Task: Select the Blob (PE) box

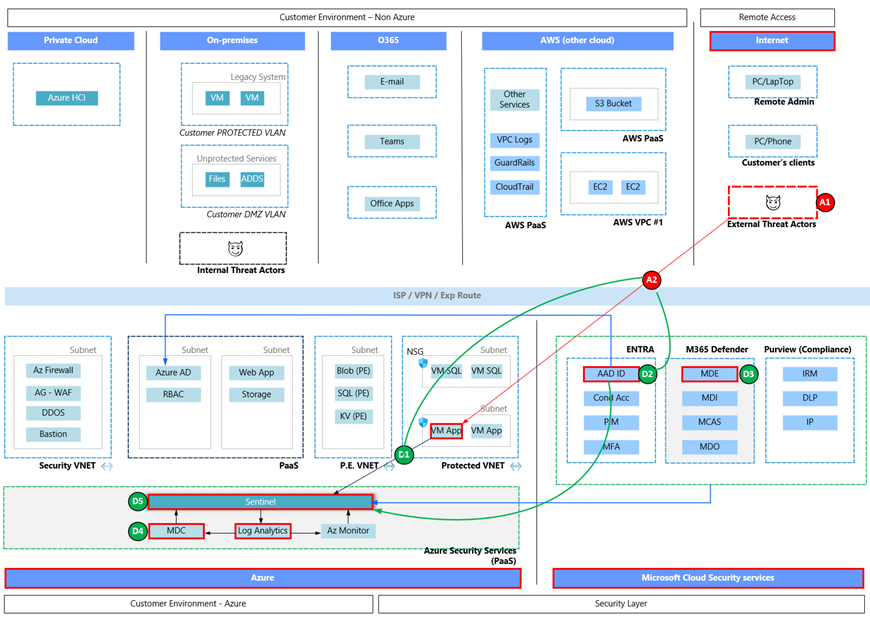Action: click(353, 371)
